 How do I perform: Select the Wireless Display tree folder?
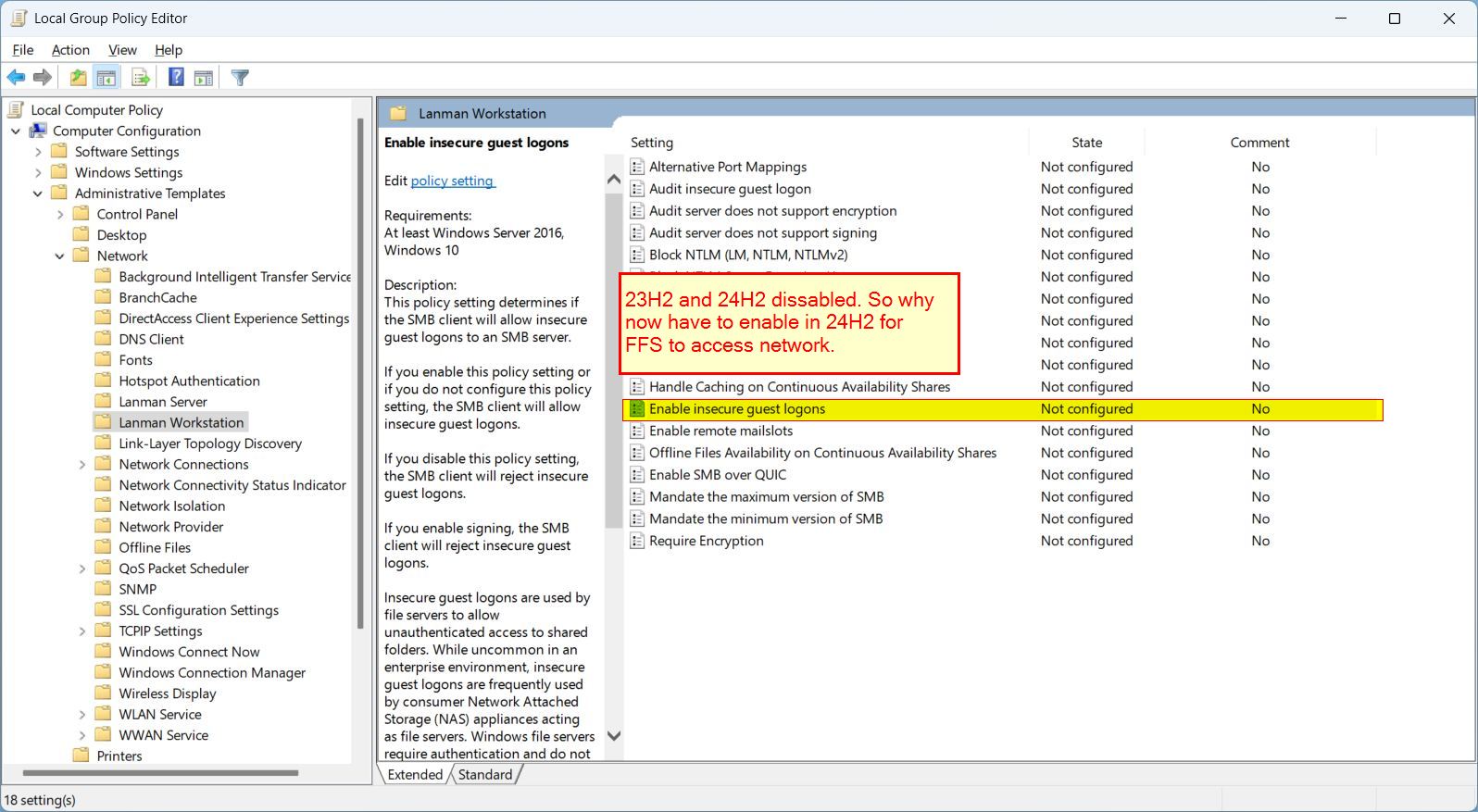tap(168, 693)
